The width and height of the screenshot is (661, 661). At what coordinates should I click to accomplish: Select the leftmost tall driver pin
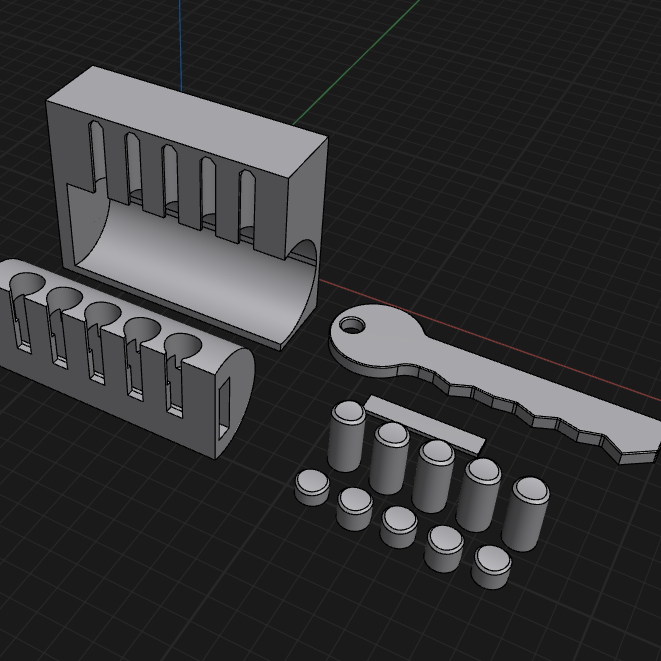point(347,436)
